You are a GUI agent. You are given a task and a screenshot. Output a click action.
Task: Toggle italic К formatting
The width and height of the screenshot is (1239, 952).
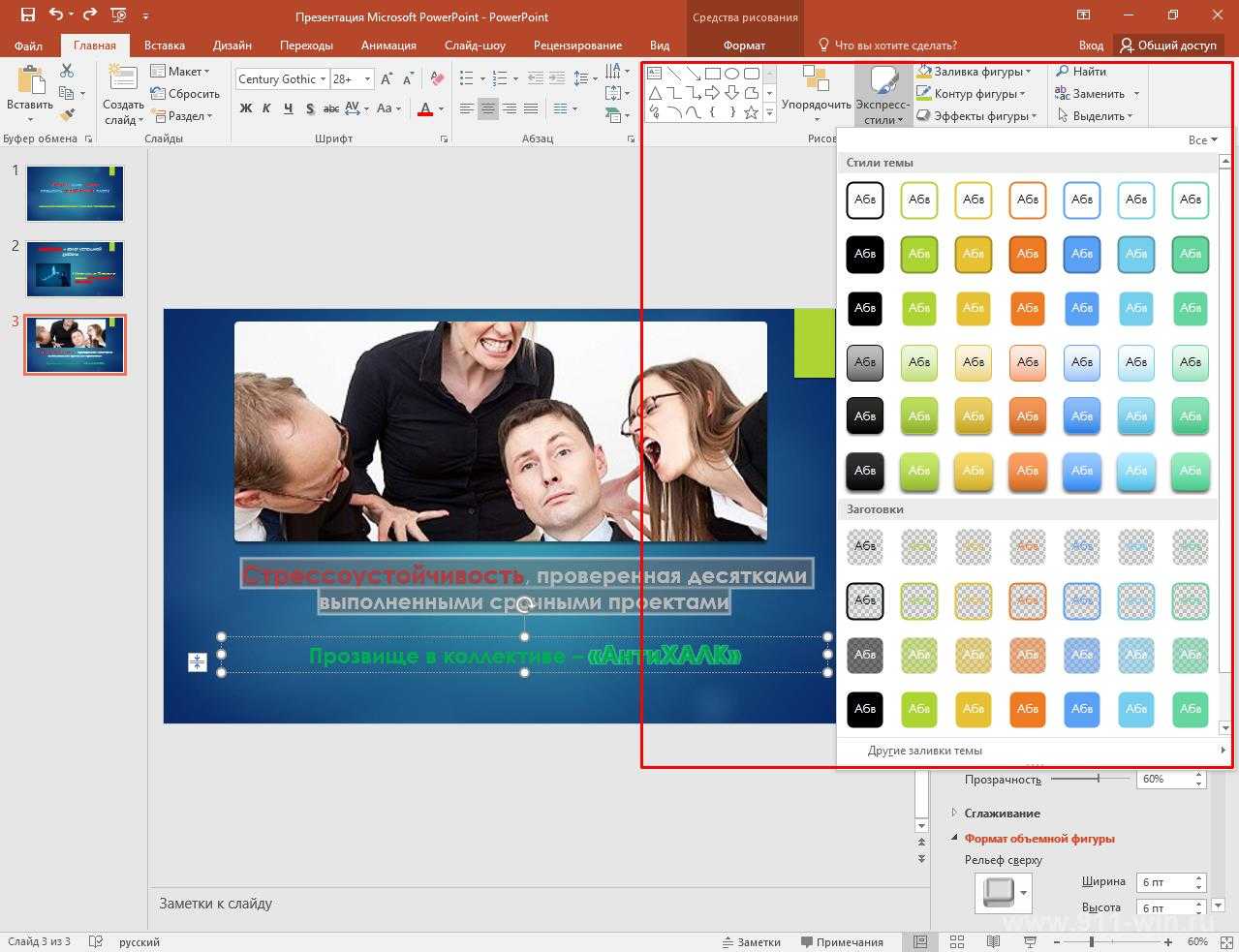pos(267,108)
